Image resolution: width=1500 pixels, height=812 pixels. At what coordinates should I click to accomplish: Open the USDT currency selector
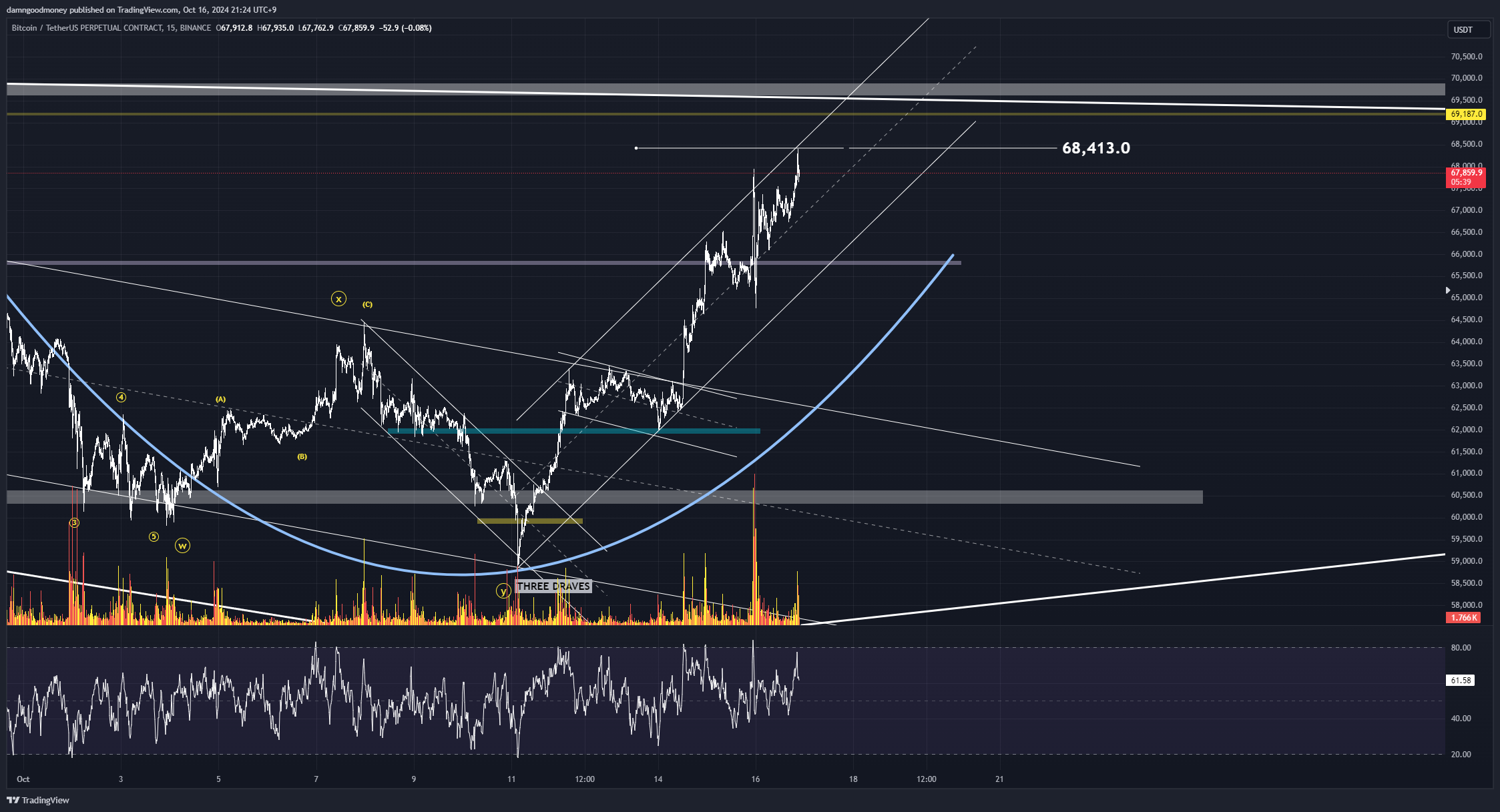pyautogui.click(x=1469, y=29)
